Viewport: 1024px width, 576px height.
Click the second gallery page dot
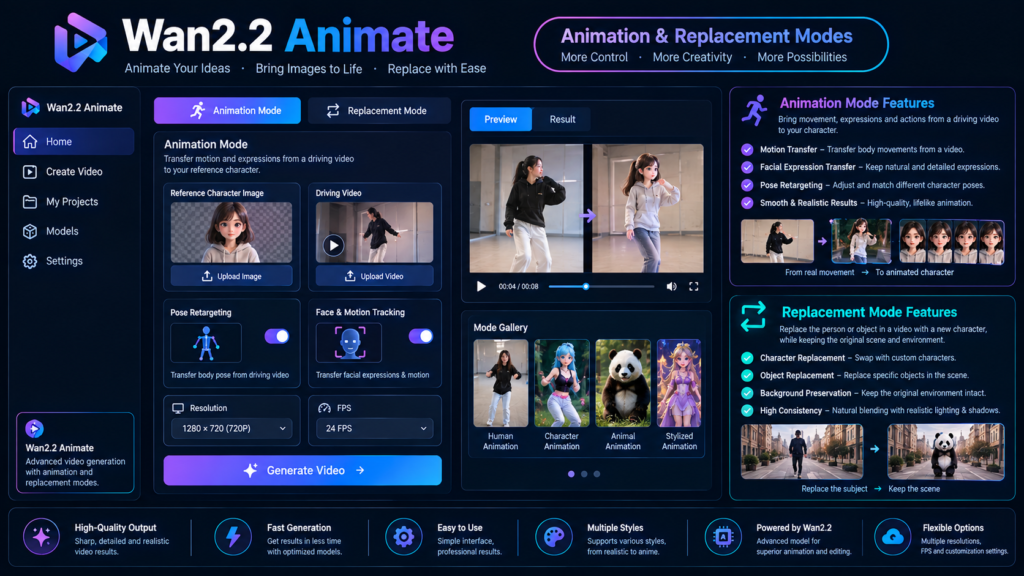pyautogui.click(x=584, y=474)
